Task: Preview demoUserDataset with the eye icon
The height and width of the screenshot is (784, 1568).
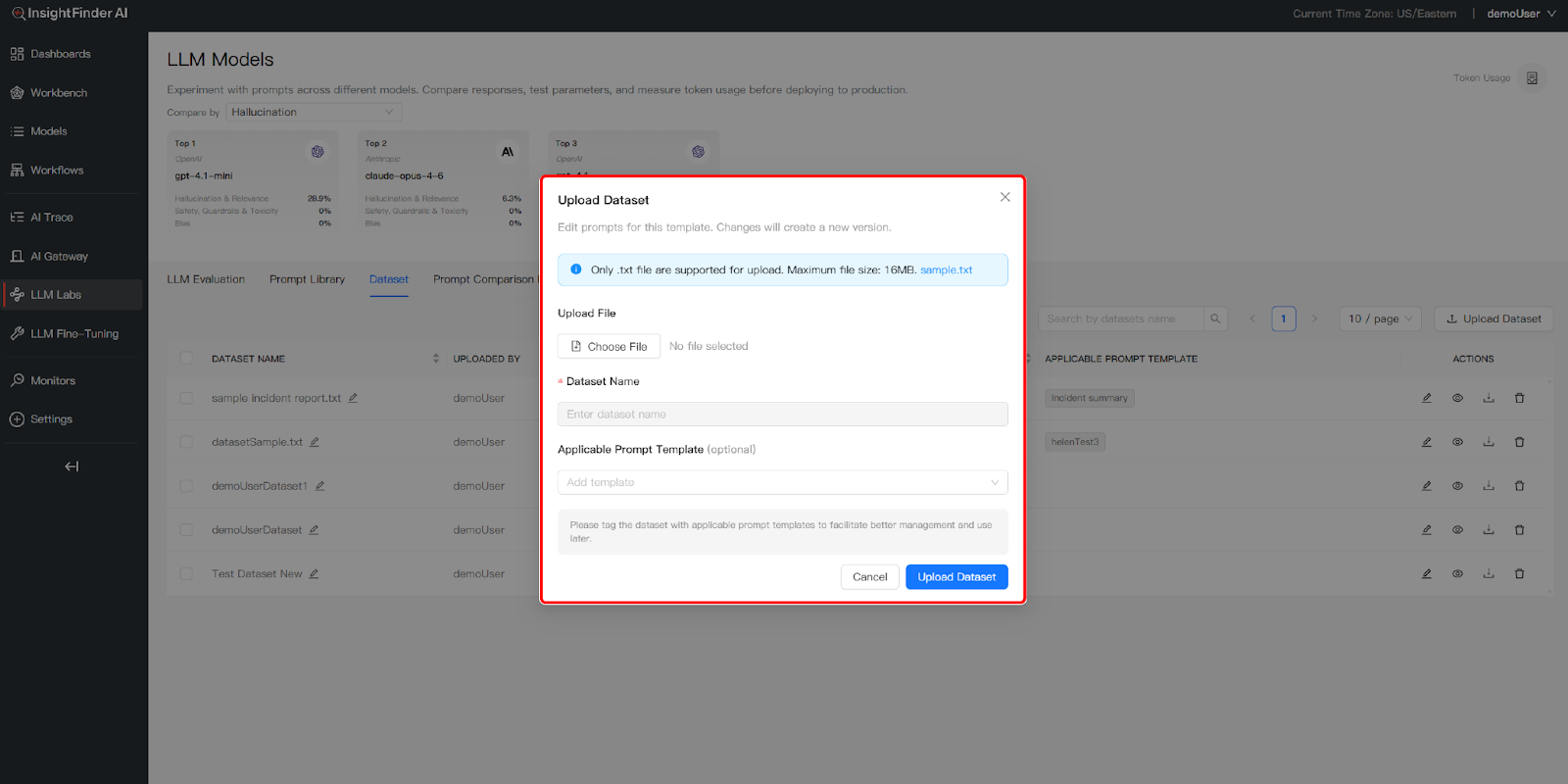Action: tap(1457, 530)
